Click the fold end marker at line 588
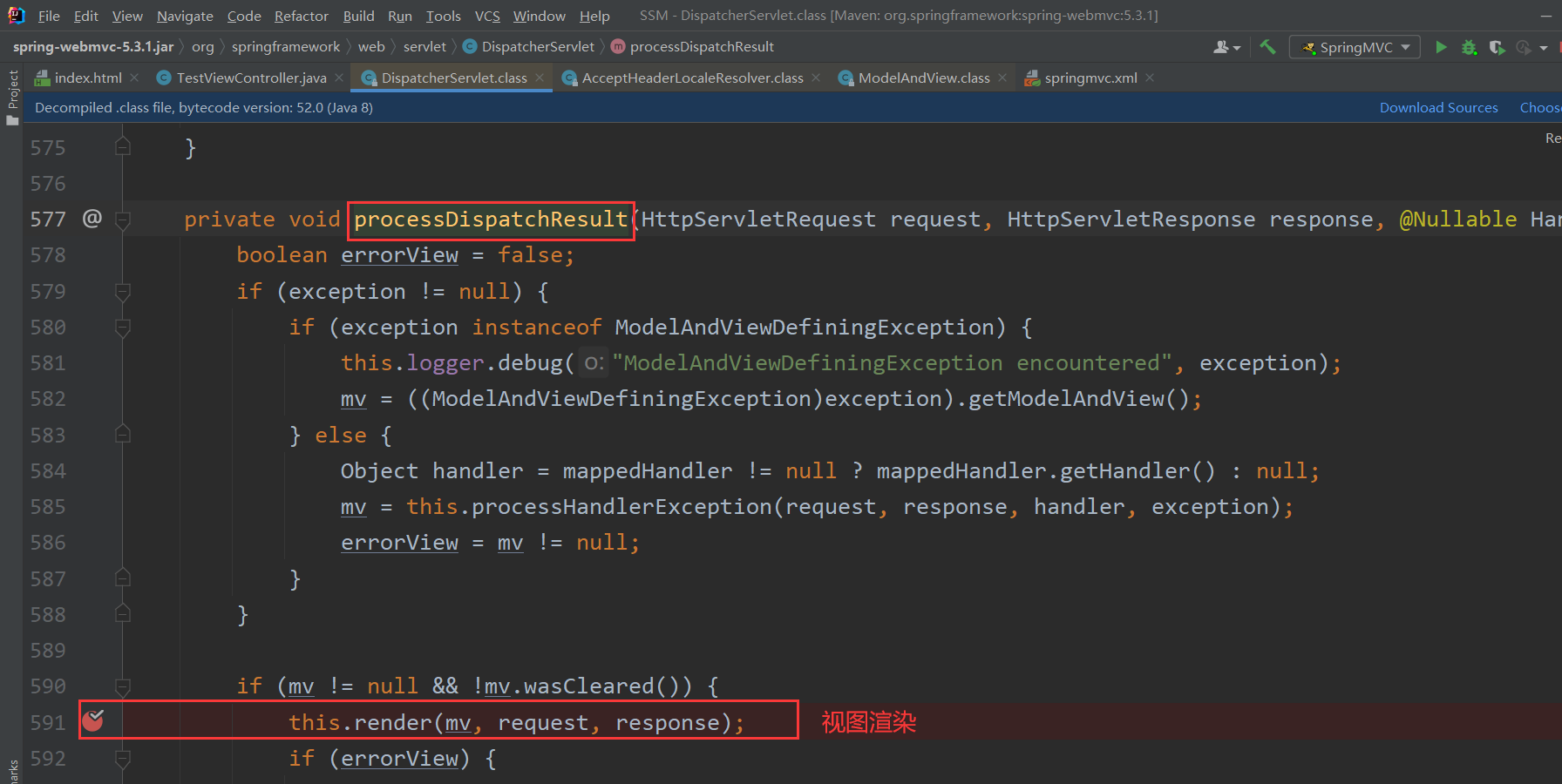 123,613
